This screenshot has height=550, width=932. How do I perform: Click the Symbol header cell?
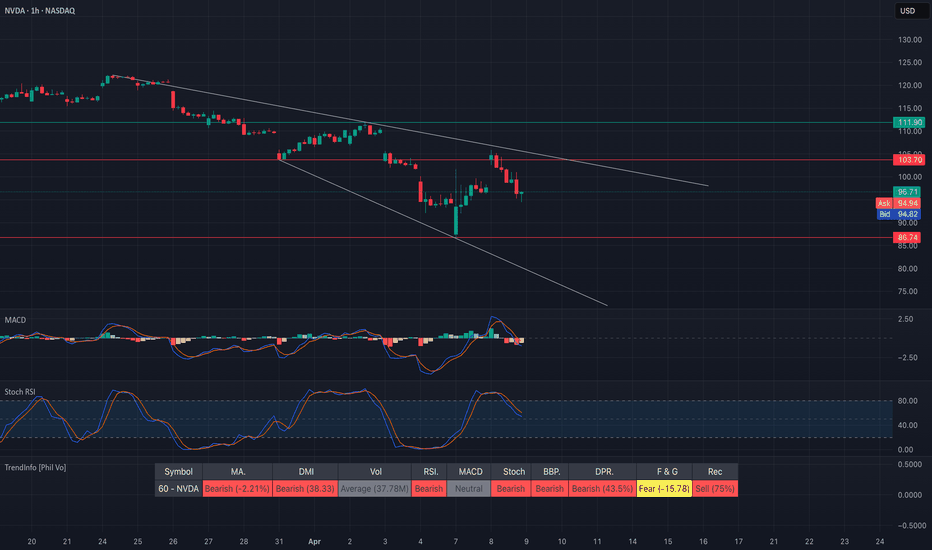coord(178,472)
